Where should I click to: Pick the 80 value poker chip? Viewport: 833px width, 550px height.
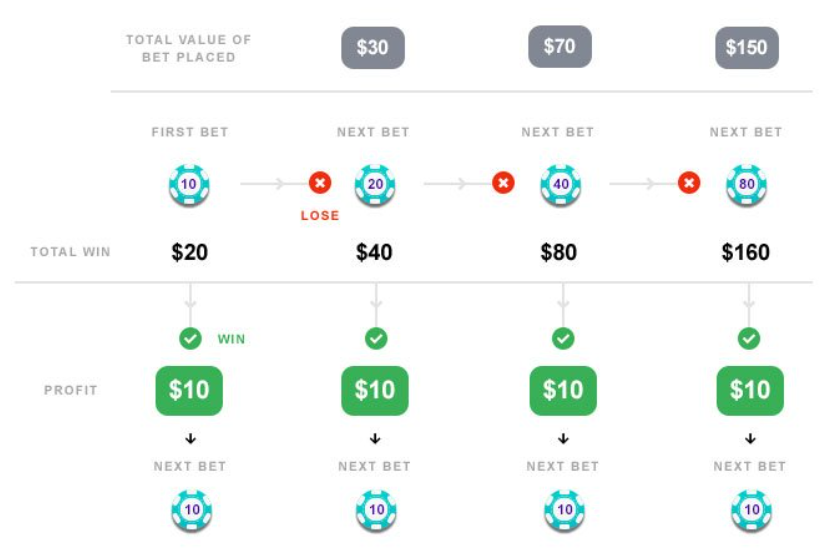point(747,185)
